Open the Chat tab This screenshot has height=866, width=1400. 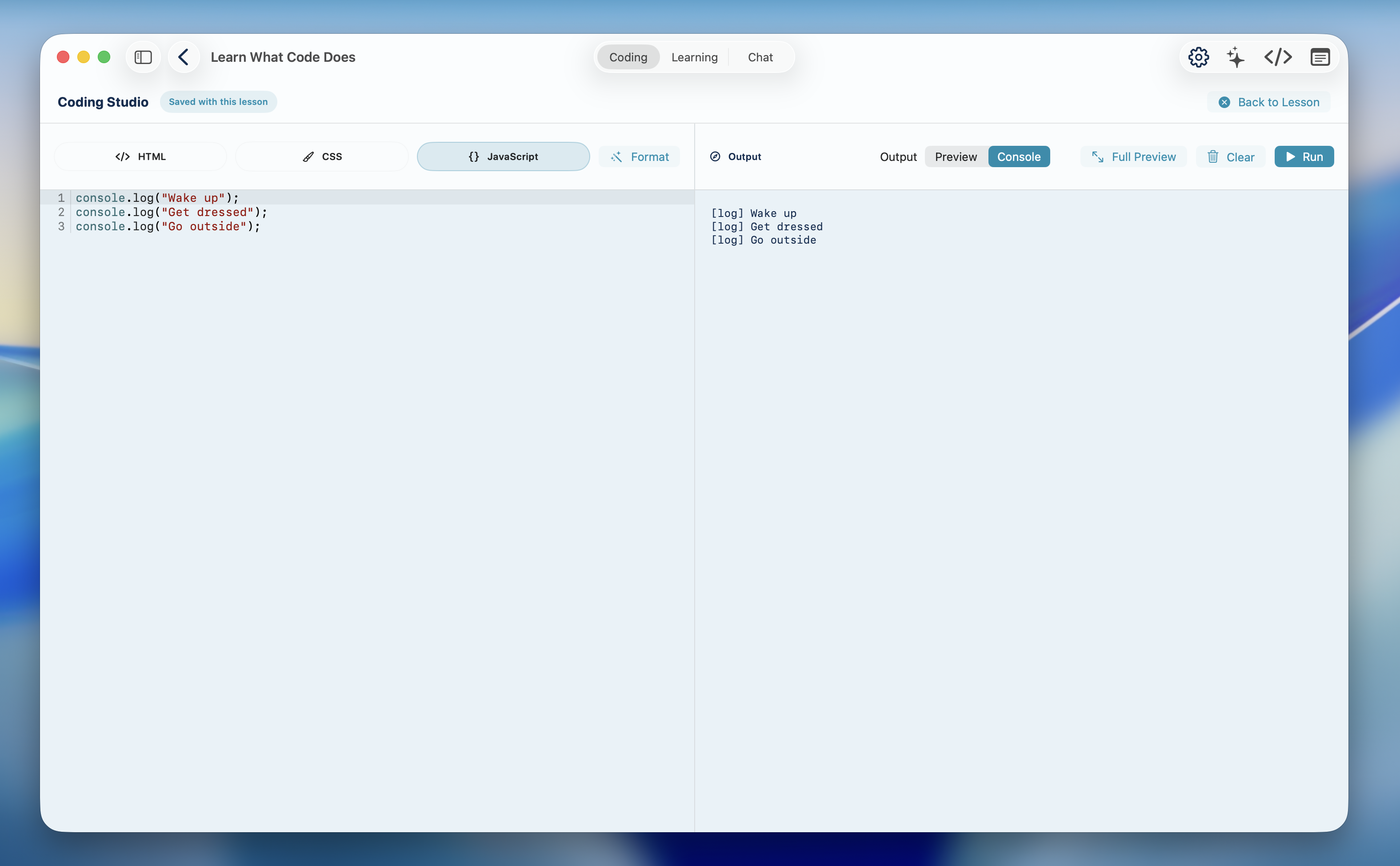tap(760, 57)
